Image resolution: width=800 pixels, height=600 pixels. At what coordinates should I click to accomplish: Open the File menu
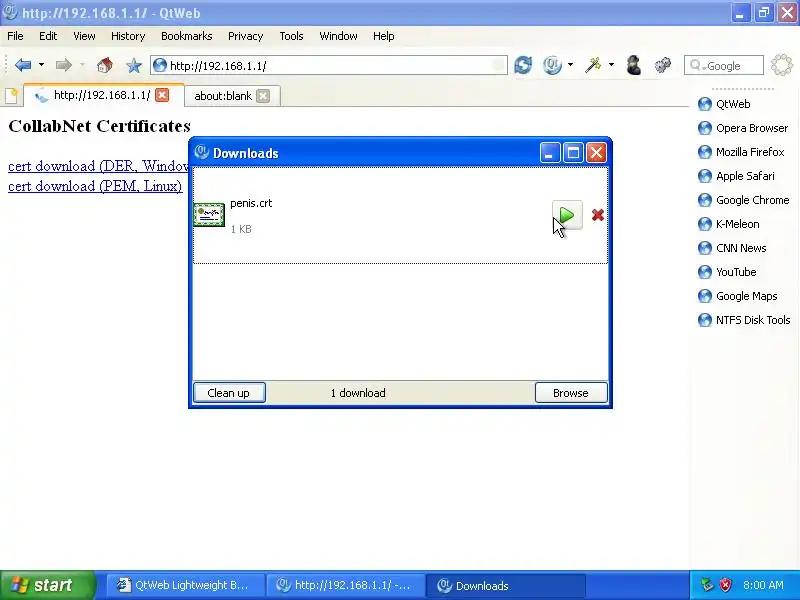(15, 36)
